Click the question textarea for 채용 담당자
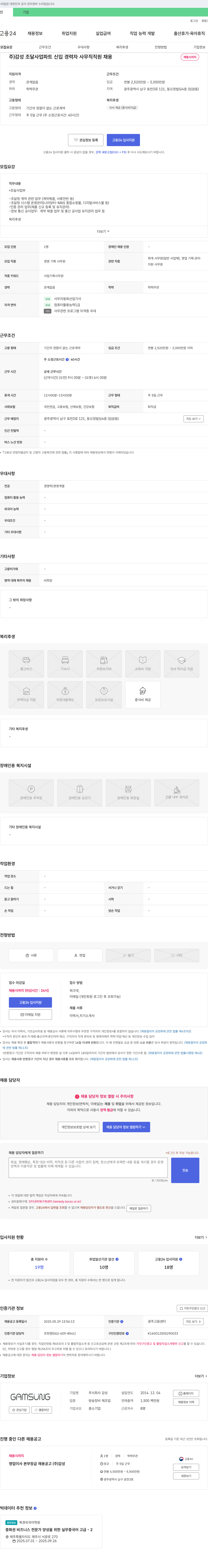Viewport: 208px width, 1568px height. (x=88, y=1167)
